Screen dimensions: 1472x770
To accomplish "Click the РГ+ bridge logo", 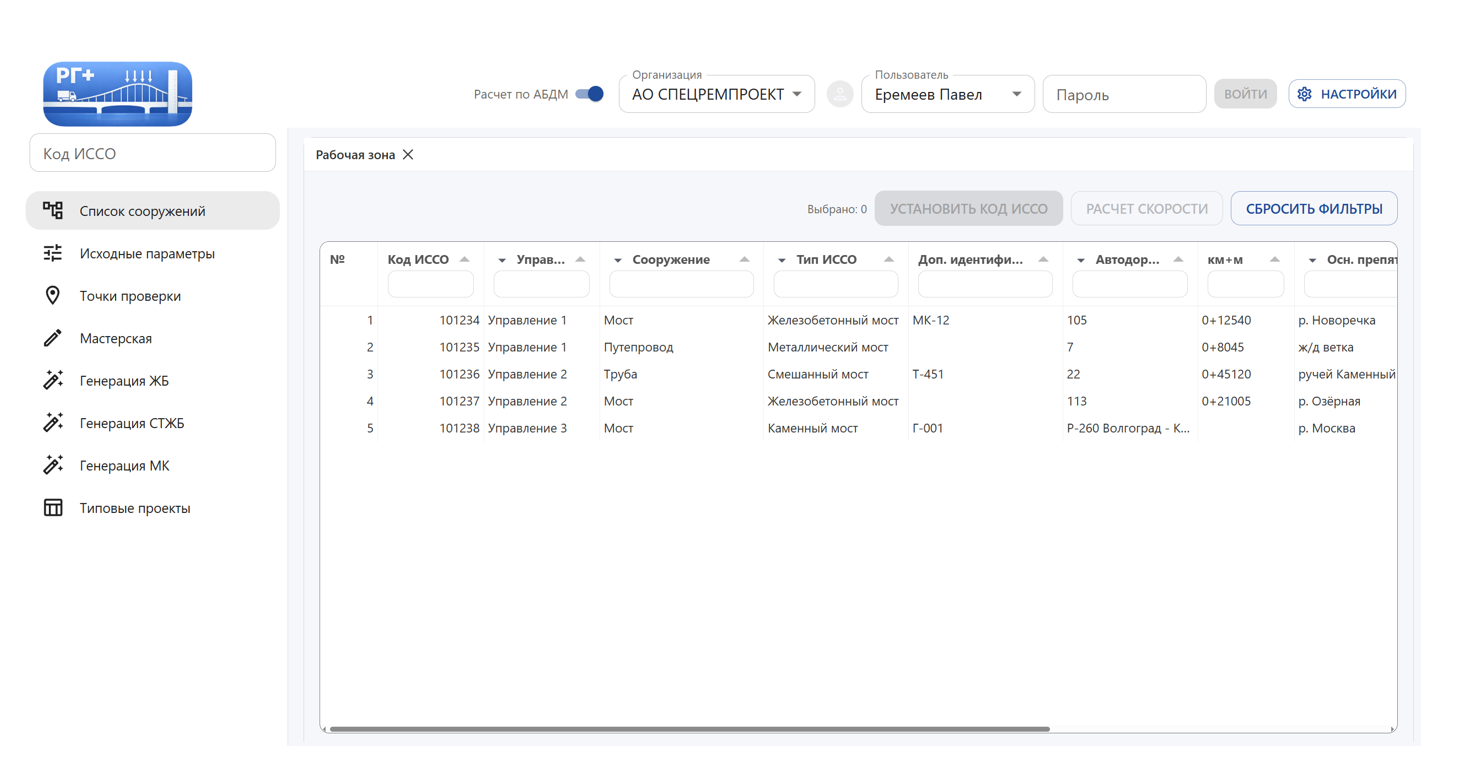I will tap(117, 94).
